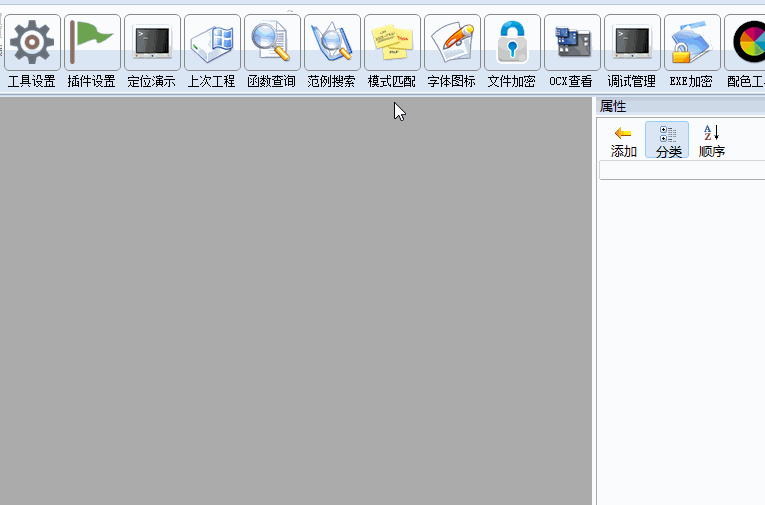The width and height of the screenshot is (765, 505).
Task: Open 模式匹配 sticky notes icon
Action: (x=392, y=42)
